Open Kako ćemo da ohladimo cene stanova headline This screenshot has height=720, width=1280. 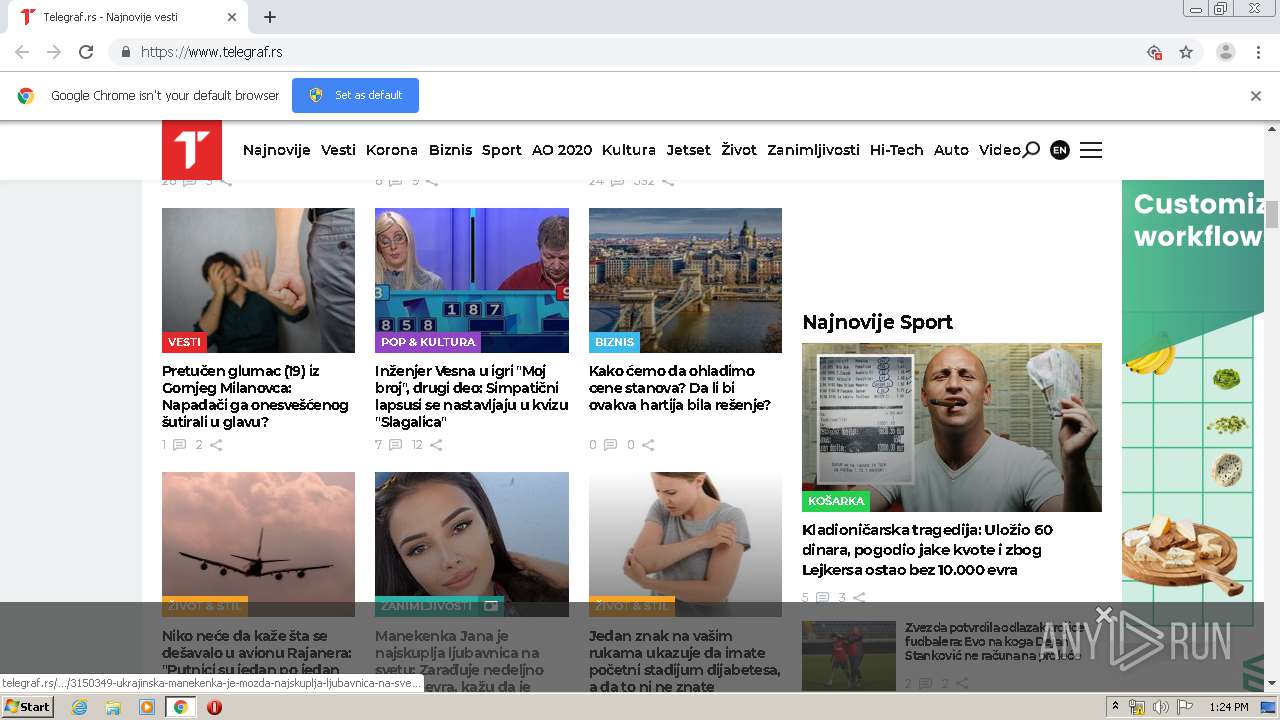(x=680, y=388)
